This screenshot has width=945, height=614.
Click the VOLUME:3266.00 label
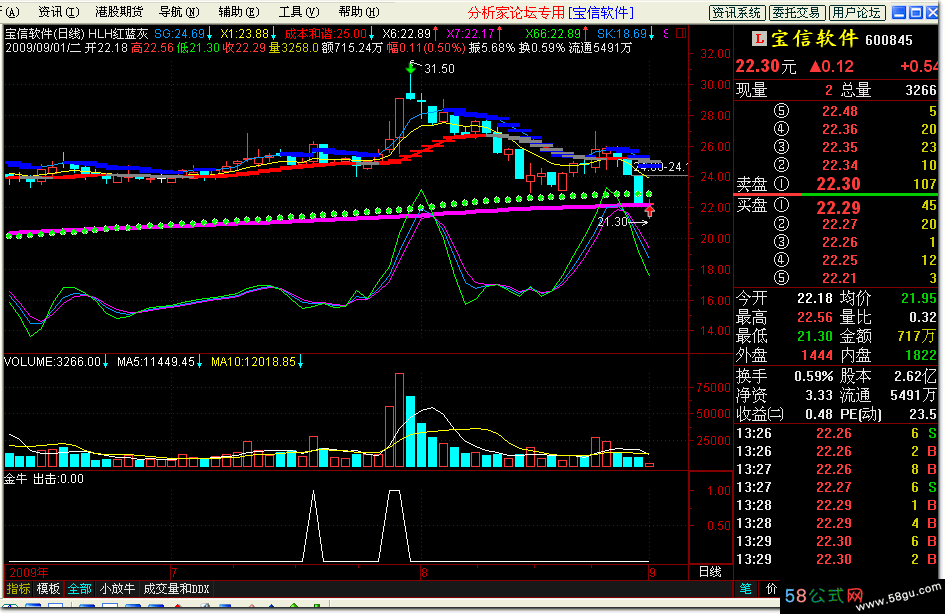click(52, 362)
